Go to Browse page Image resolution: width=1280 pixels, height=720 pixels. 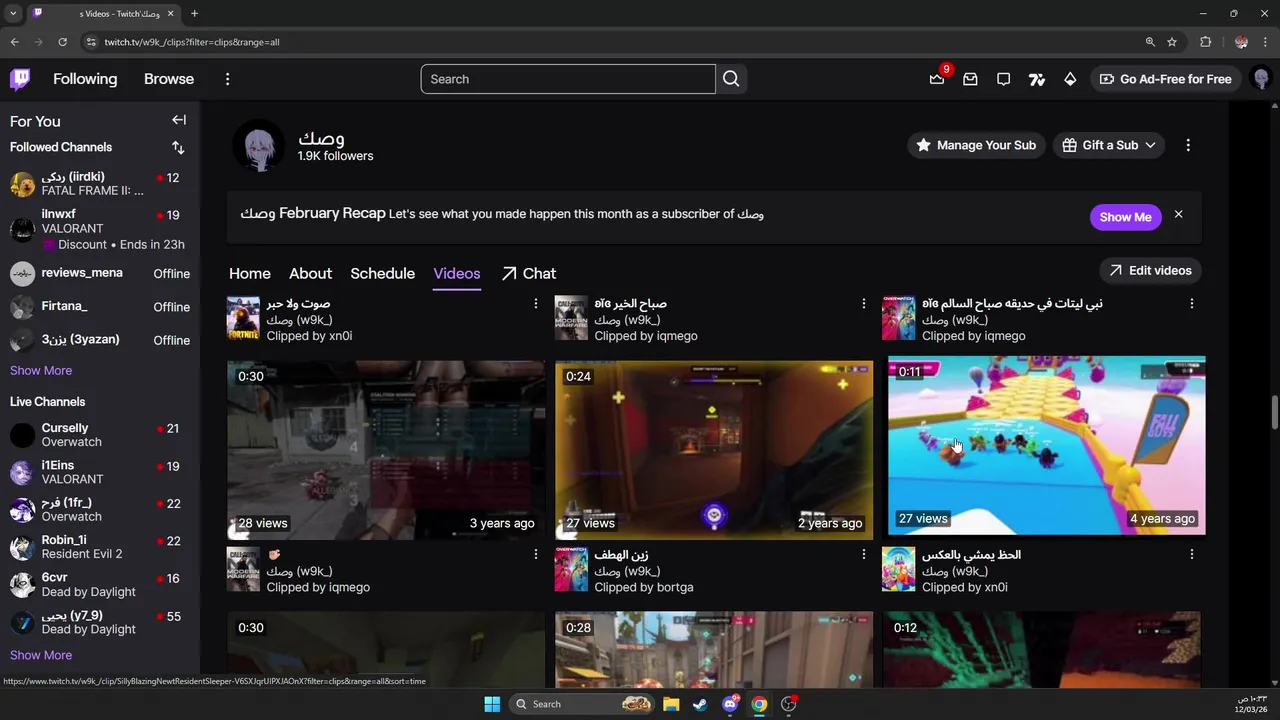click(169, 79)
